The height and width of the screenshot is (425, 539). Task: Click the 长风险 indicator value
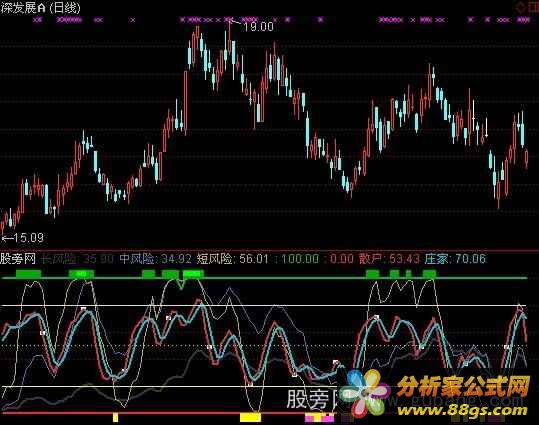[x=77, y=259]
